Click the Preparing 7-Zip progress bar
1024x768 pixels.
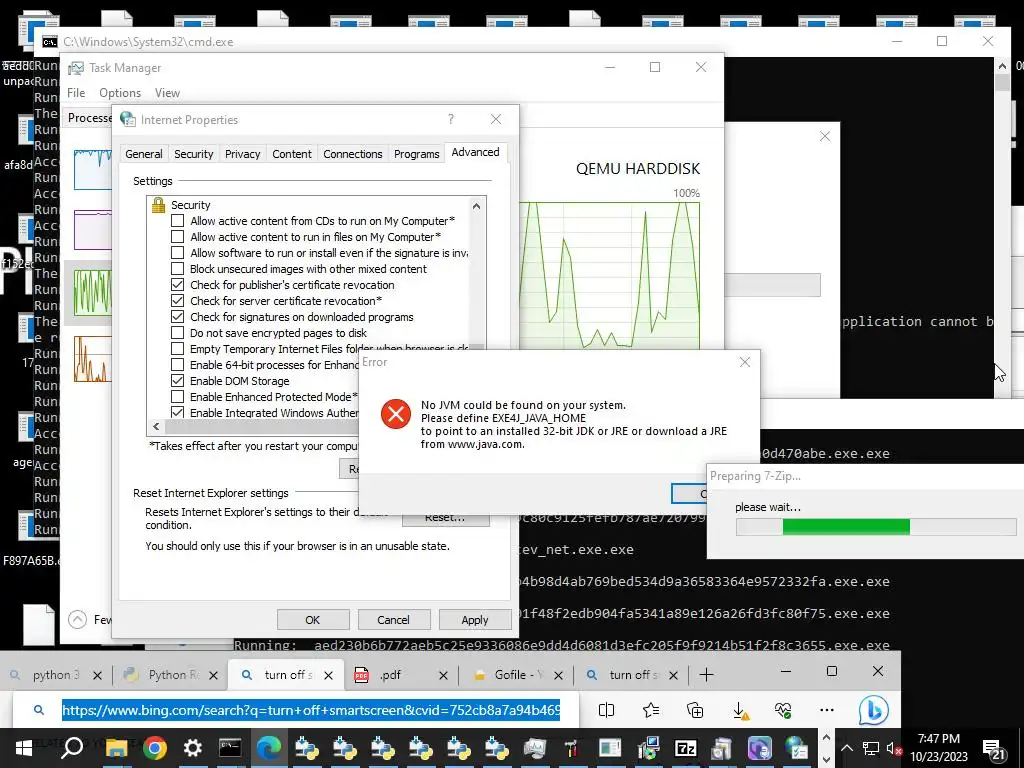[876, 527]
